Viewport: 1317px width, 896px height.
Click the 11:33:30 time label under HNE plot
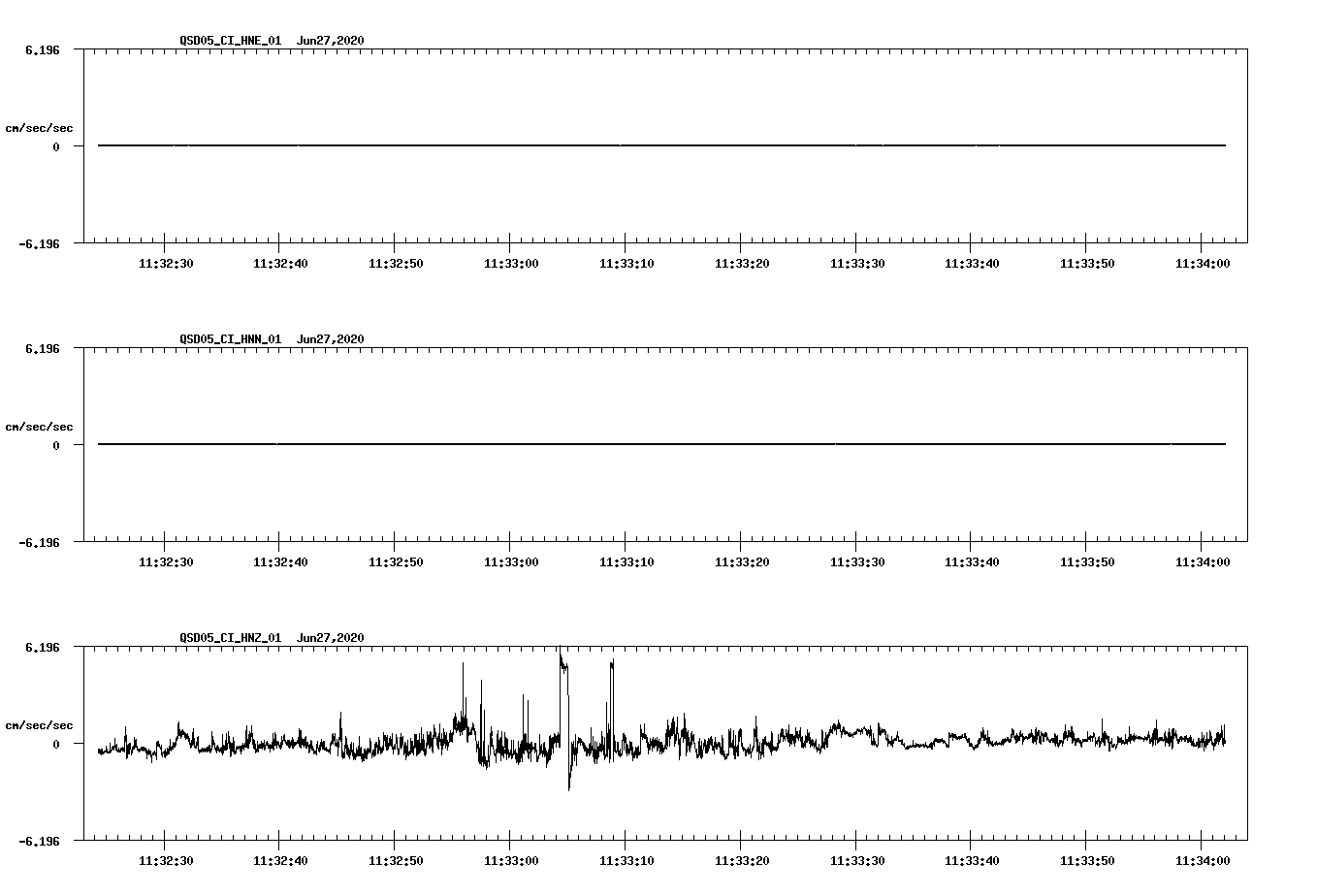[x=856, y=264]
